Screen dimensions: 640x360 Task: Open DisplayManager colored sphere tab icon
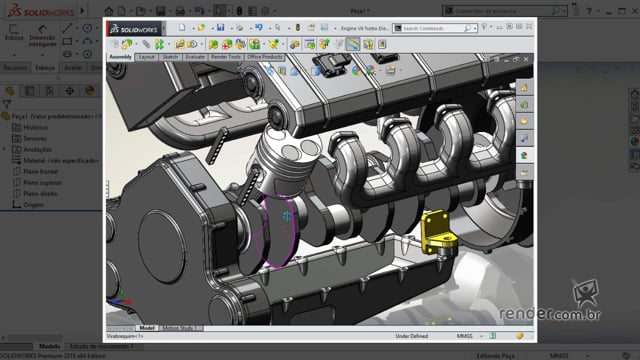coord(89,91)
